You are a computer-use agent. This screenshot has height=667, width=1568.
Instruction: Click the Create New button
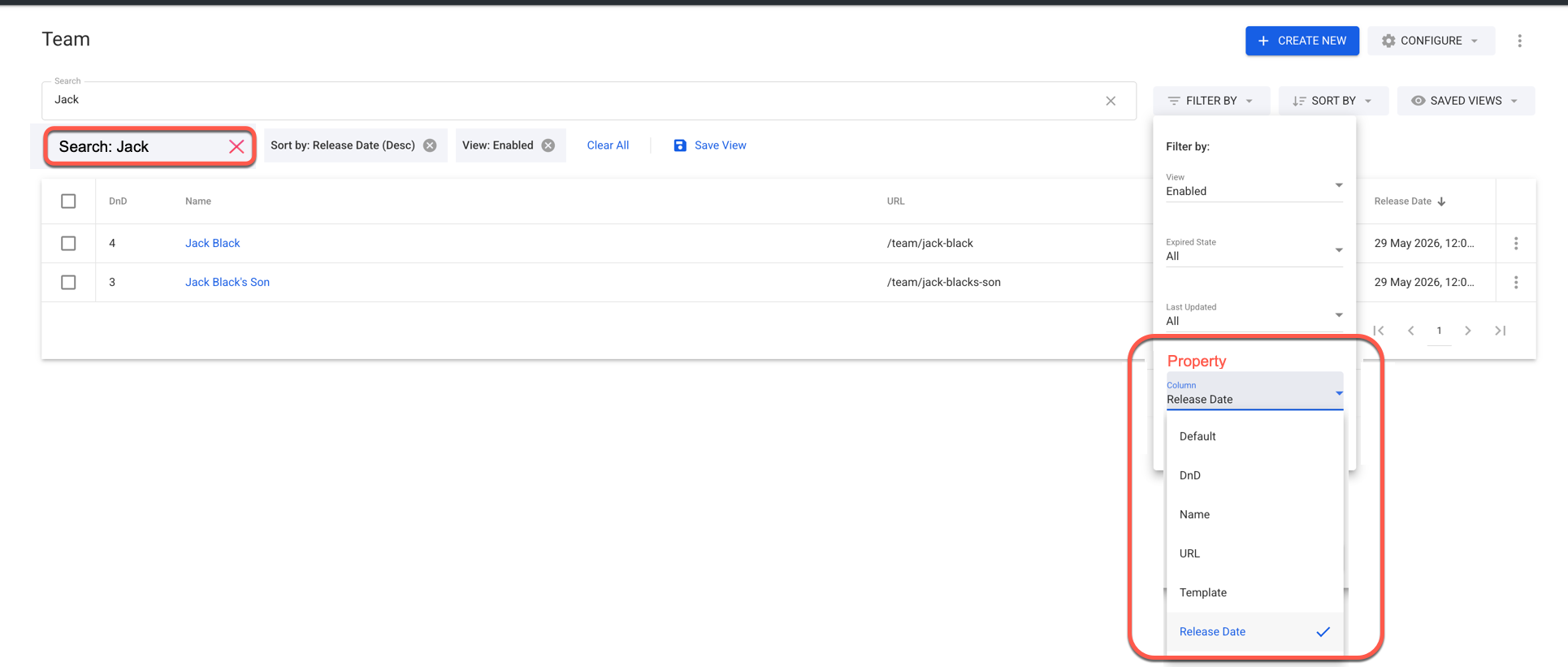pos(1302,41)
